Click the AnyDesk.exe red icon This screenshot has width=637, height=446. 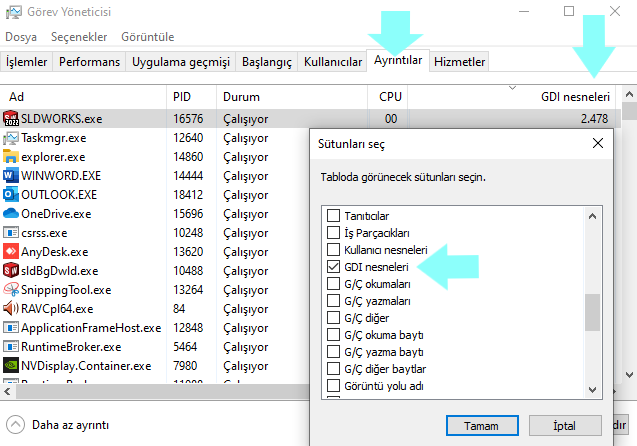(x=12, y=252)
